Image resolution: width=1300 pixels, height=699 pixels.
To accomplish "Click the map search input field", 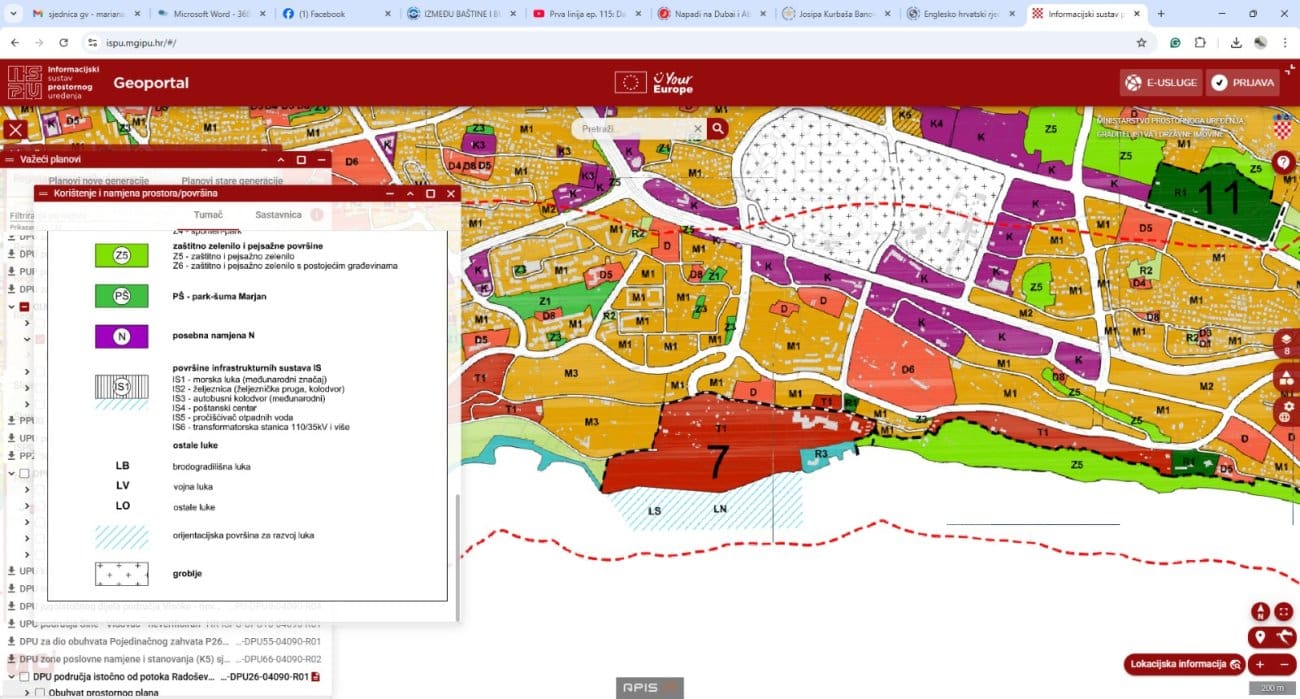I will [635, 129].
